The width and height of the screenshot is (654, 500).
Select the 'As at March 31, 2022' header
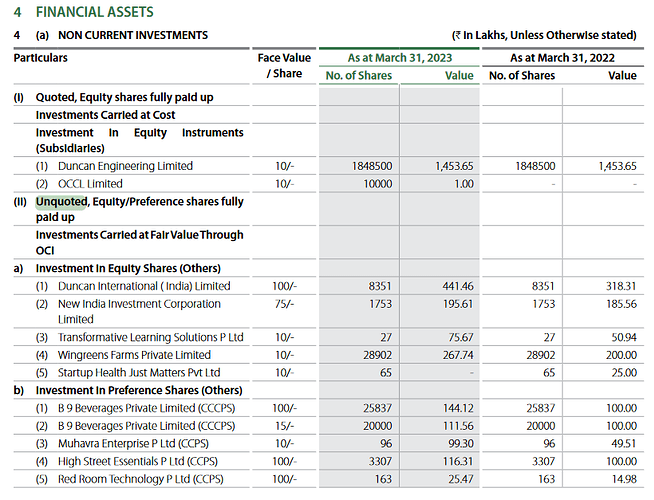(562, 58)
